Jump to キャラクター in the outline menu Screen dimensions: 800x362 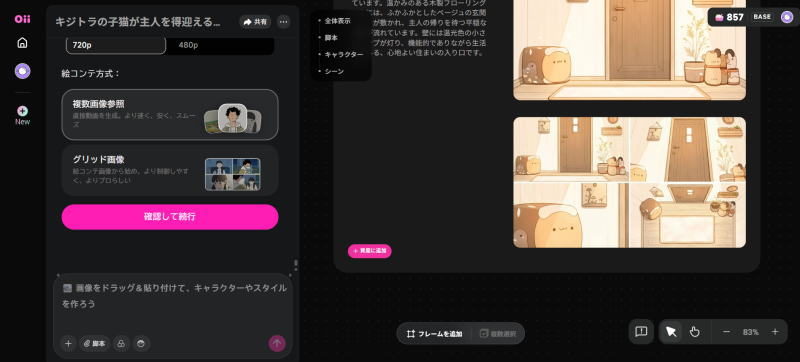tap(343, 55)
